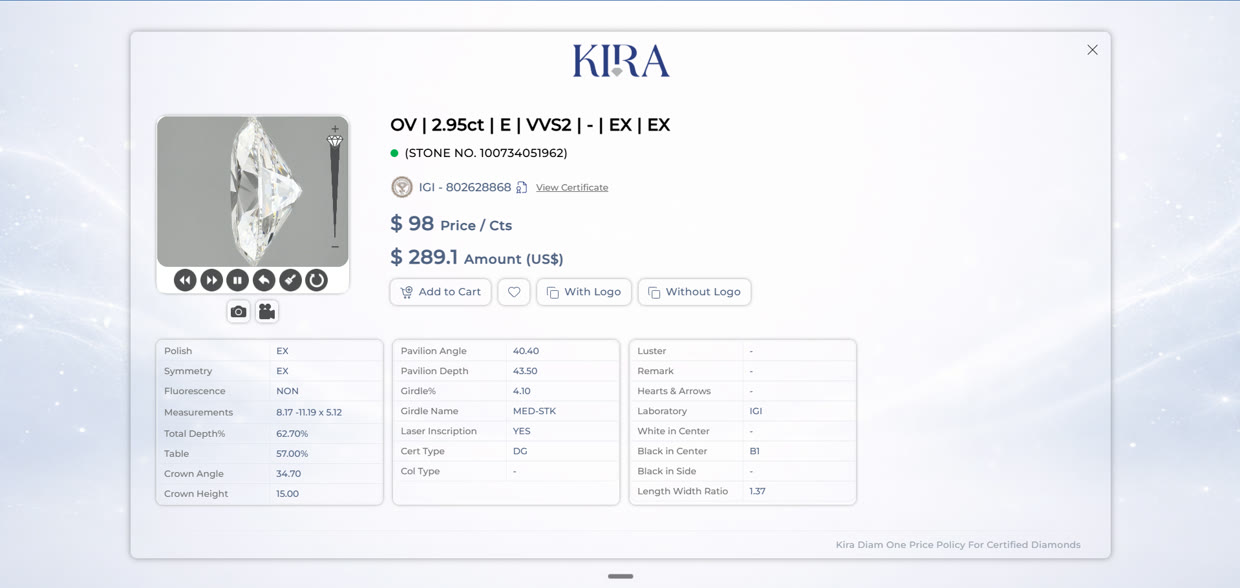The height and width of the screenshot is (588, 1240).
Task: Click the green availability status dot
Action: (394, 153)
